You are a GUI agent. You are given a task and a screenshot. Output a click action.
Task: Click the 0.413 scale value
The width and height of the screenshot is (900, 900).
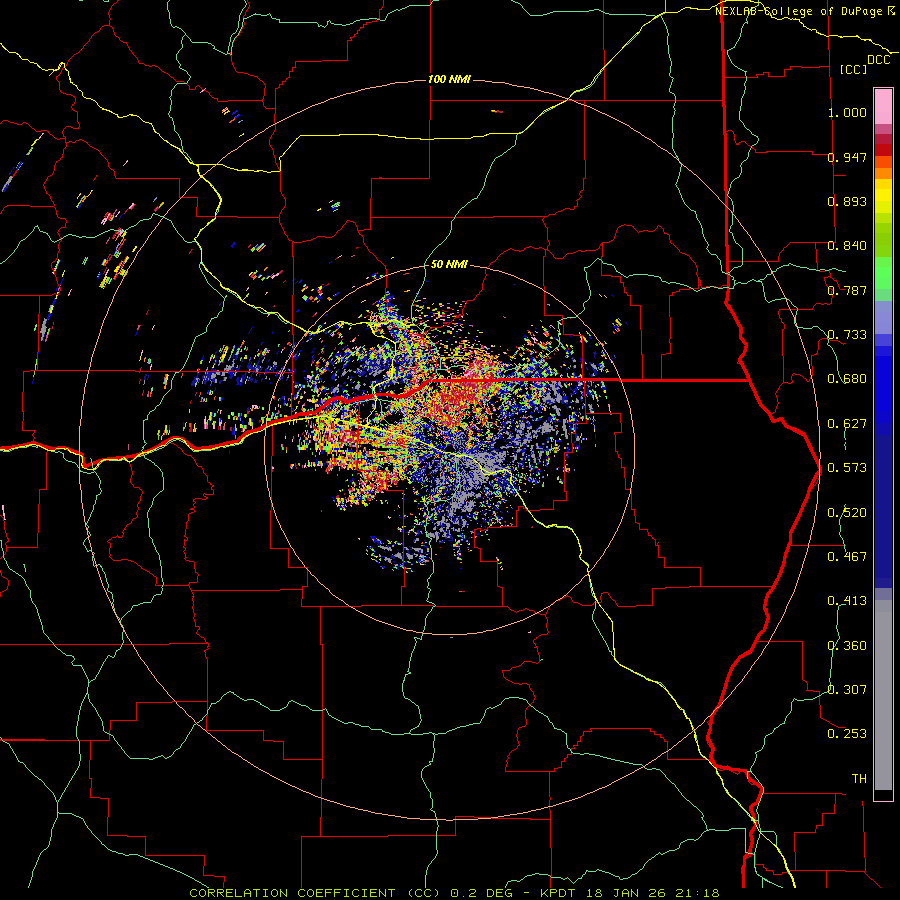click(x=847, y=601)
